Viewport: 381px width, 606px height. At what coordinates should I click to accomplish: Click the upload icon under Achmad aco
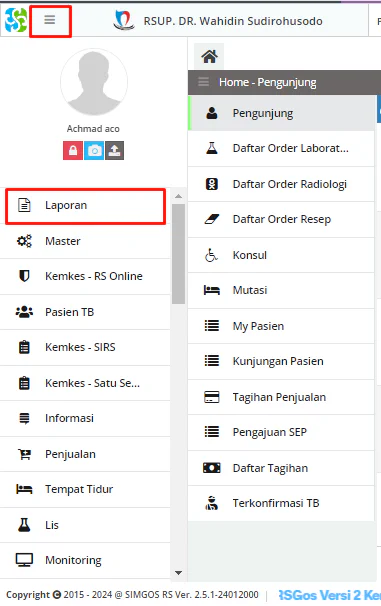[115, 150]
